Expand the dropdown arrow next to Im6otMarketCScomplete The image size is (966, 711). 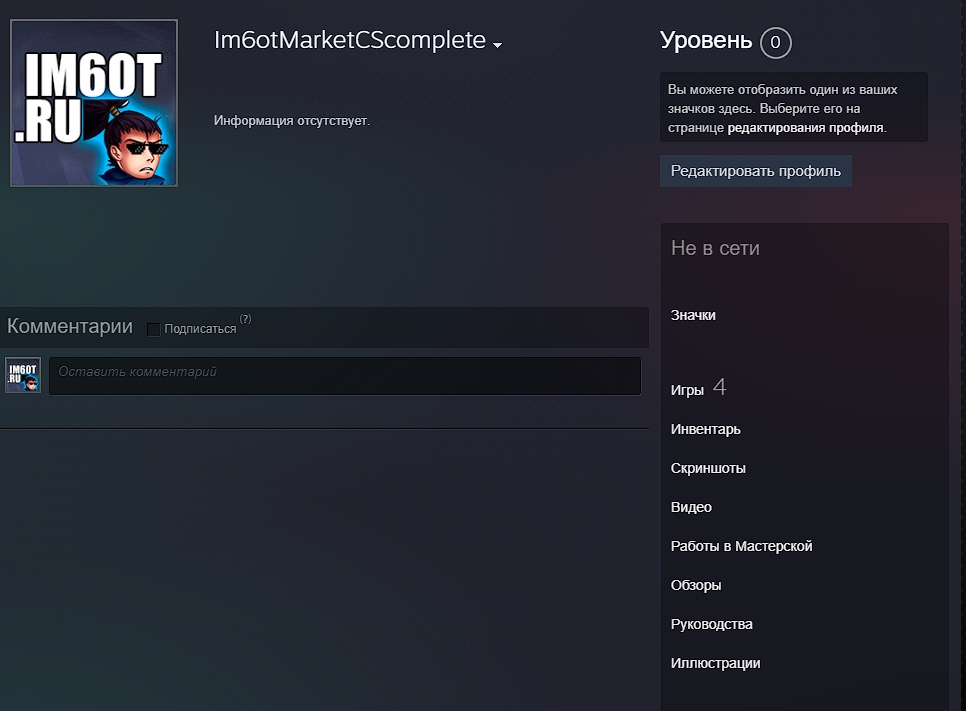coord(497,45)
